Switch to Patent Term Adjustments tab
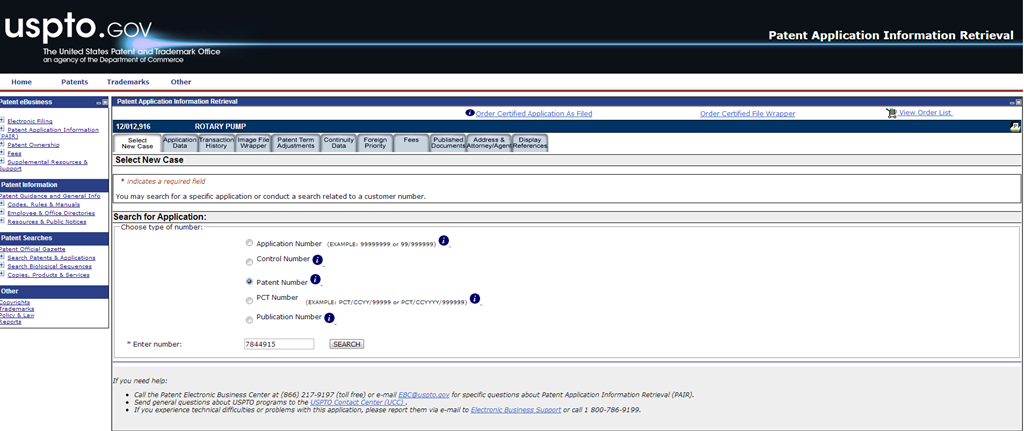This screenshot has width=1024, height=431. pyautogui.click(x=296, y=143)
